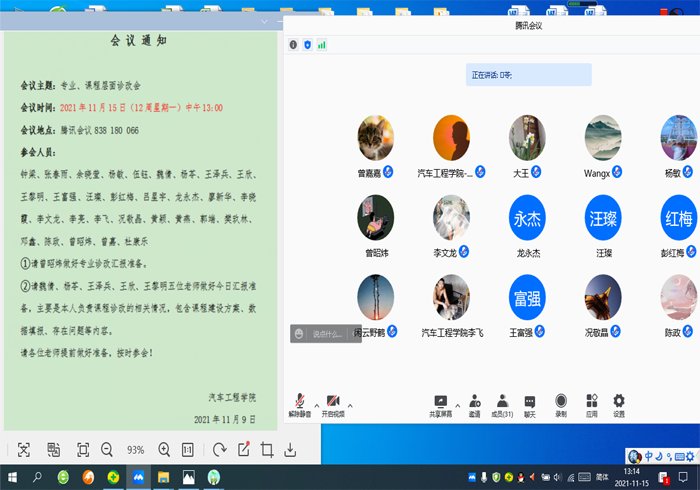Viewport: 700px width, 490px height.
Task: Select participant 况敬晶 avatar
Action: 603,297
